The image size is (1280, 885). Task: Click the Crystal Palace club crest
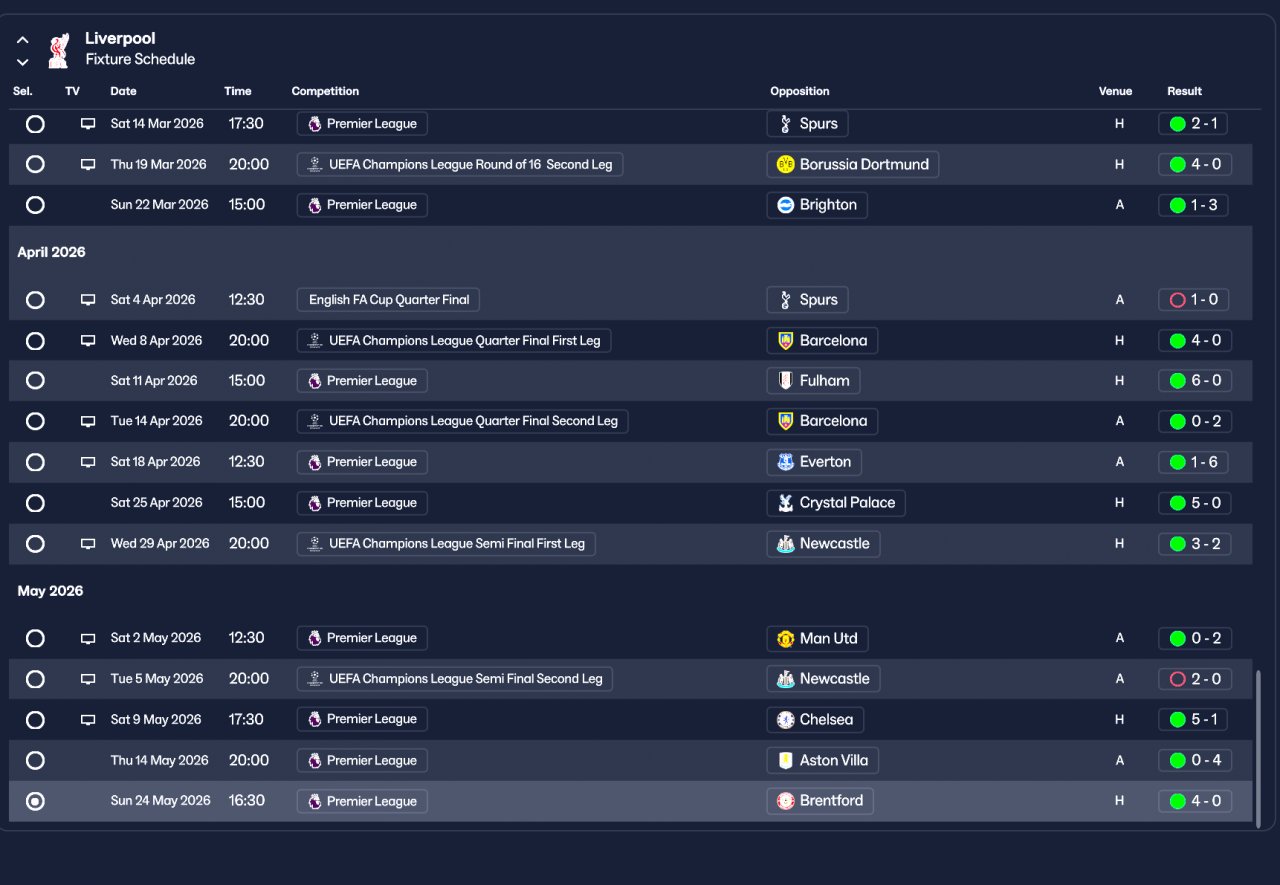click(786, 503)
